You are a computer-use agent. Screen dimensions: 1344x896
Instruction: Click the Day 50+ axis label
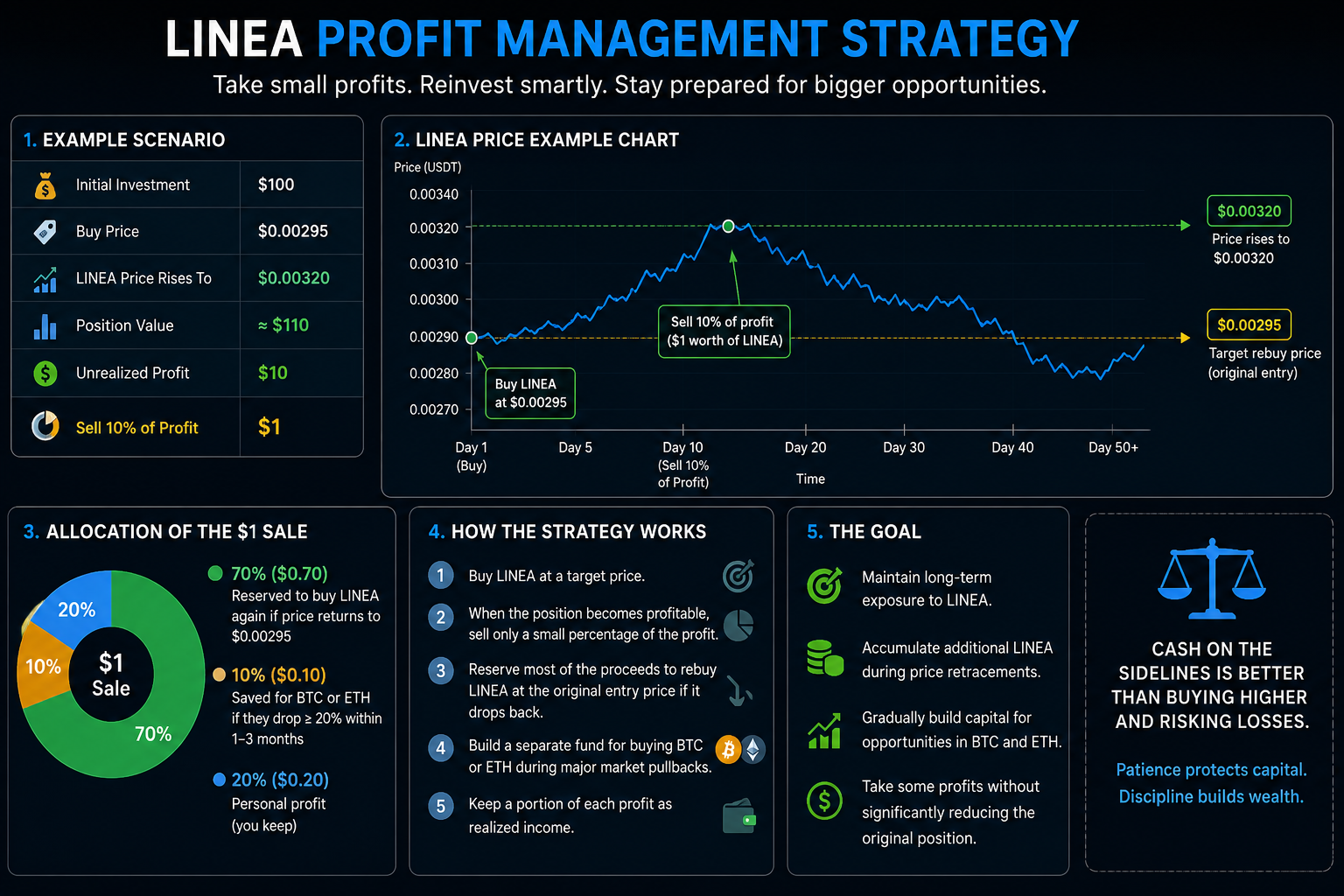pyautogui.click(x=1113, y=447)
